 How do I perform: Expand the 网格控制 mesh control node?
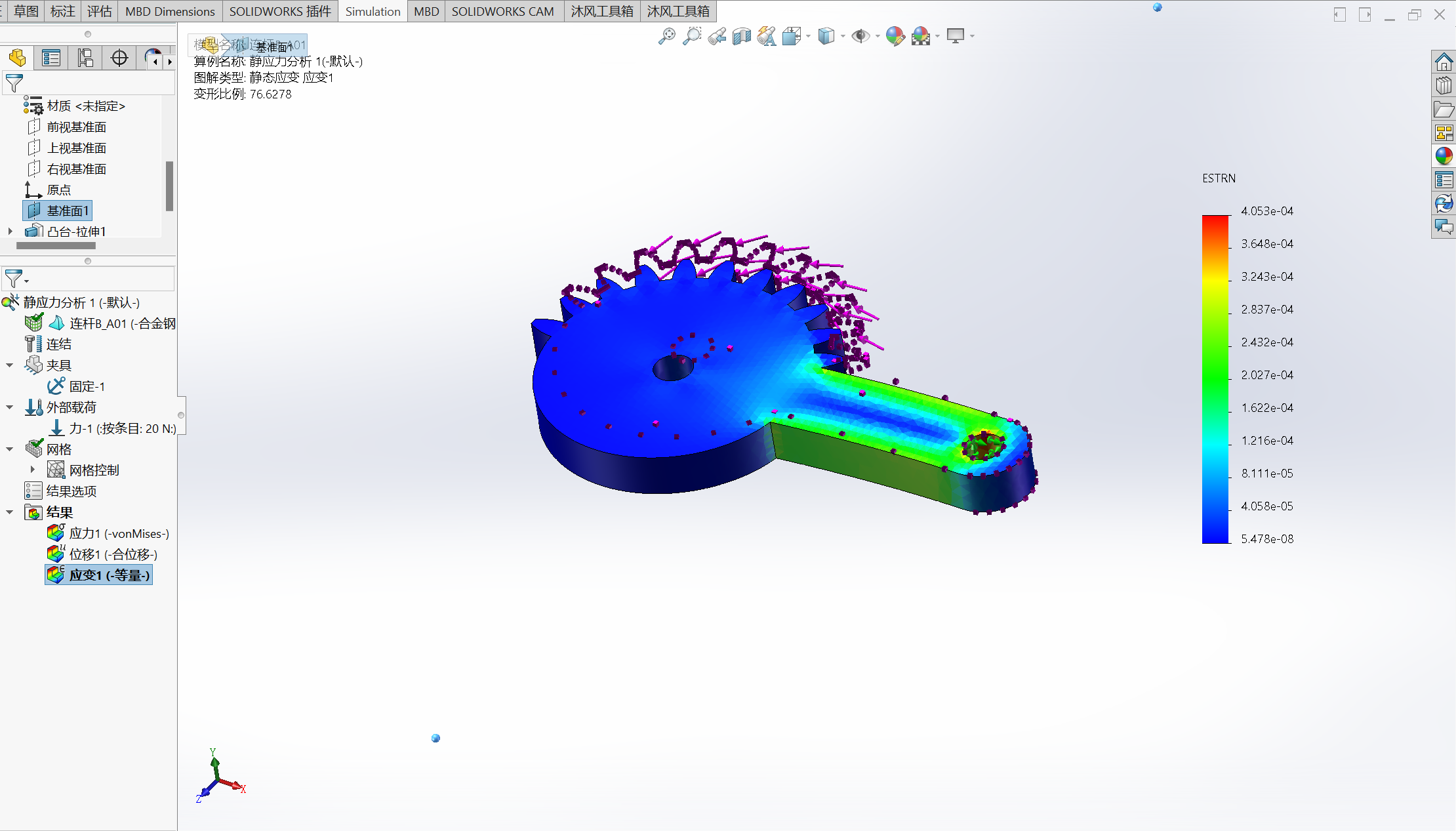[33, 470]
